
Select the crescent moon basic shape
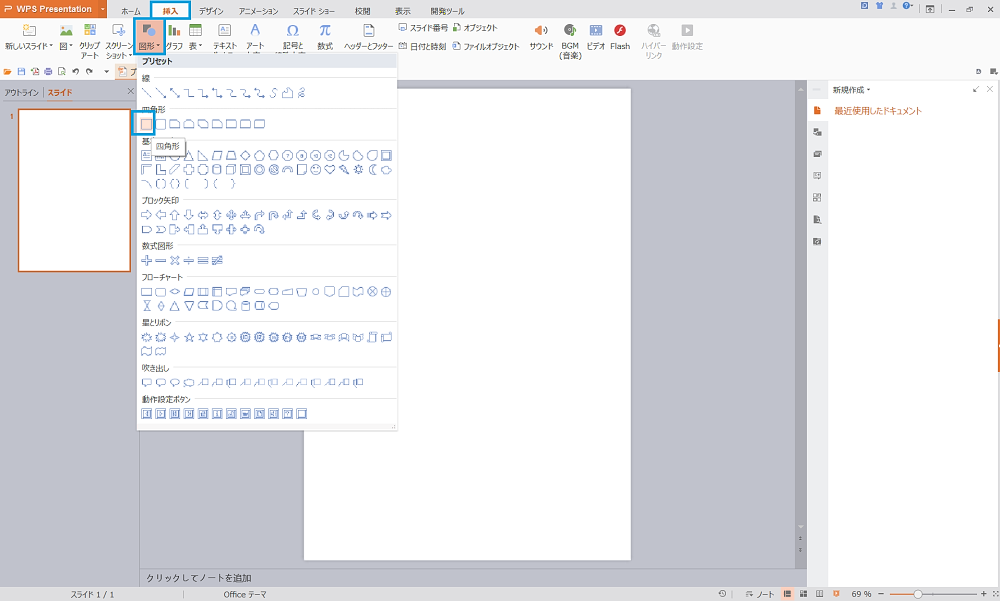pyautogui.click(x=372, y=170)
